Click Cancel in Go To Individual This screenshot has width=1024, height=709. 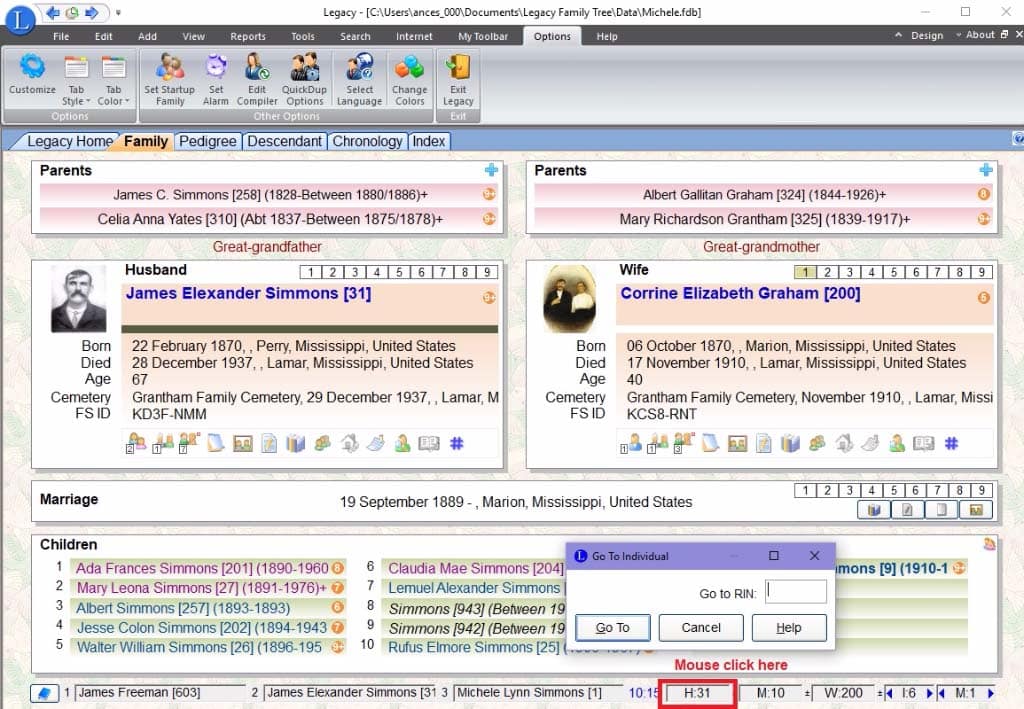[x=701, y=627]
